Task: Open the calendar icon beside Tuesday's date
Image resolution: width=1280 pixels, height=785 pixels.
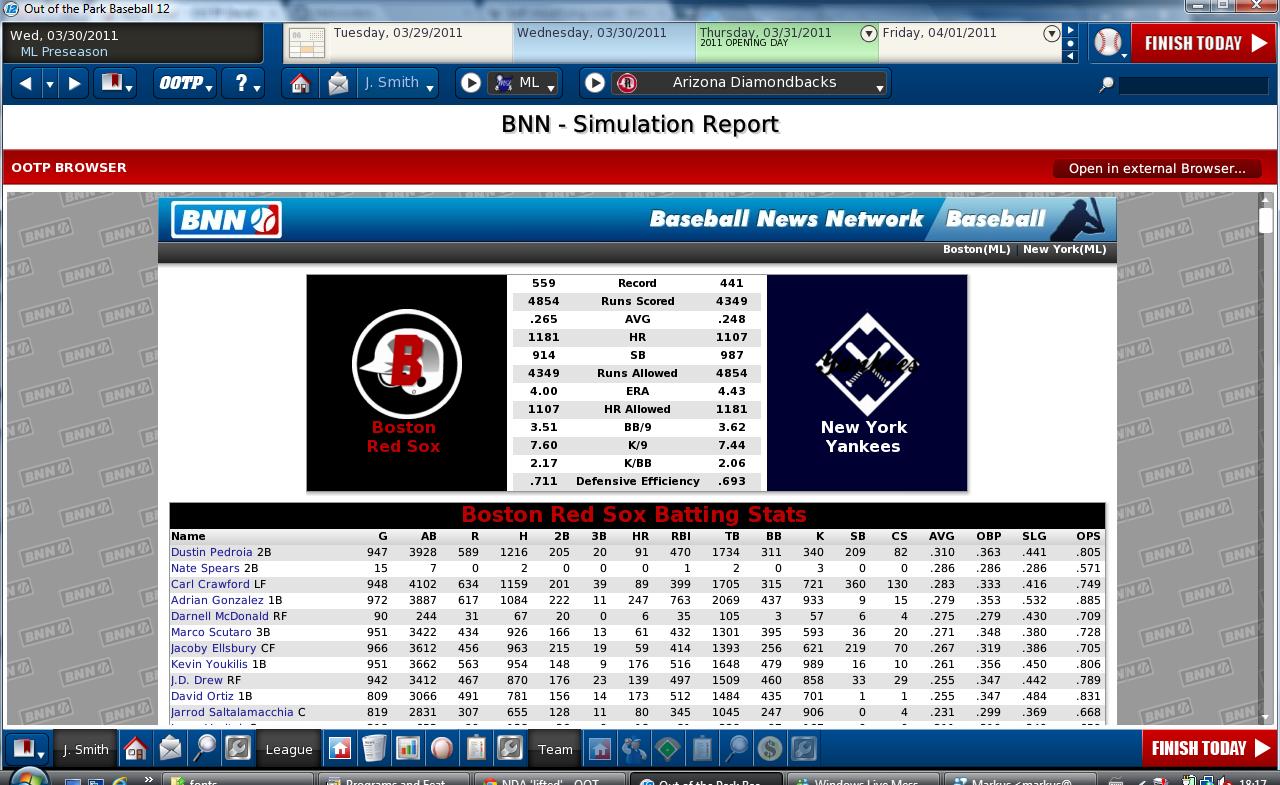Action: click(x=307, y=43)
